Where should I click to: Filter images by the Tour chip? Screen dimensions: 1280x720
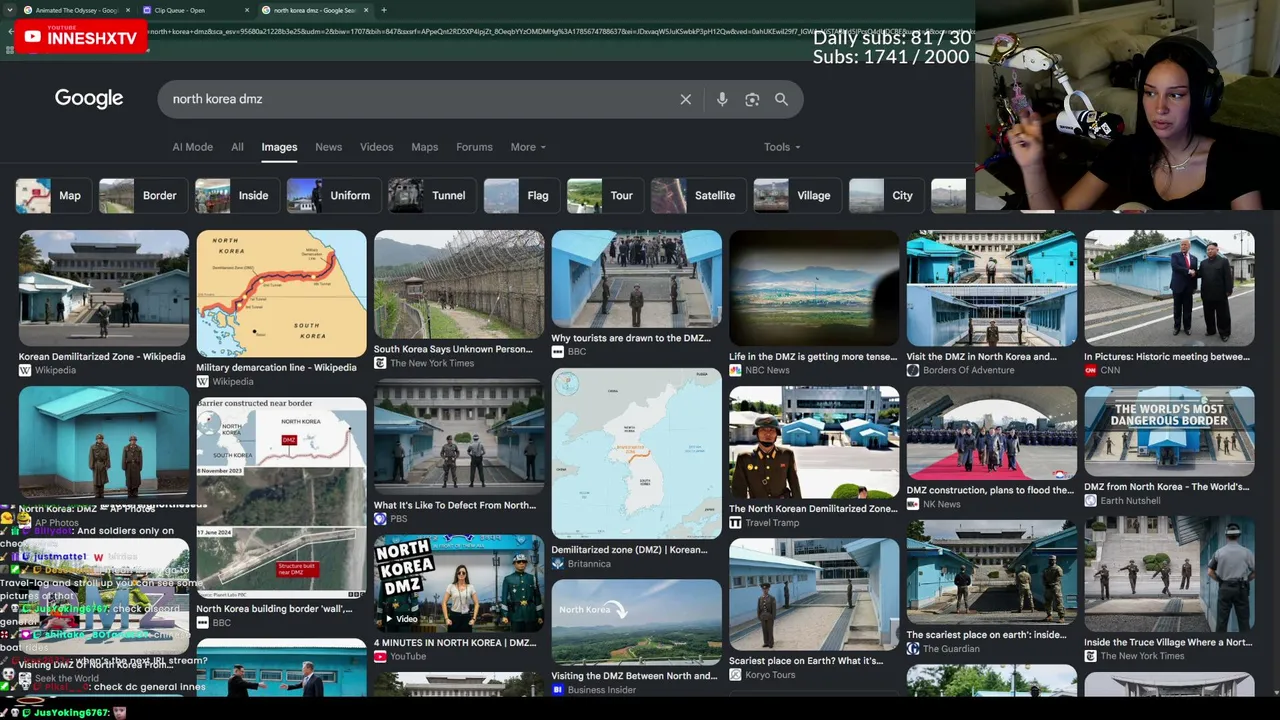(x=606, y=196)
